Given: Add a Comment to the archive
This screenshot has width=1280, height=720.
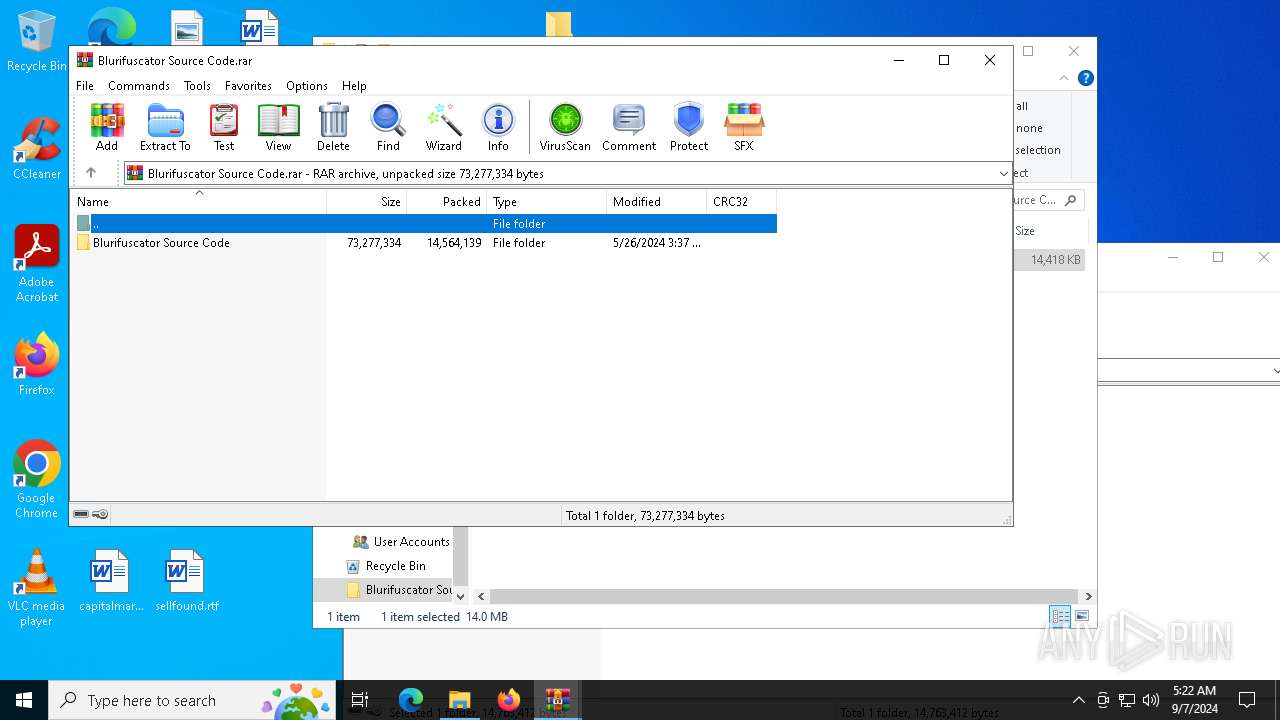Looking at the screenshot, I should pos(629,127).
